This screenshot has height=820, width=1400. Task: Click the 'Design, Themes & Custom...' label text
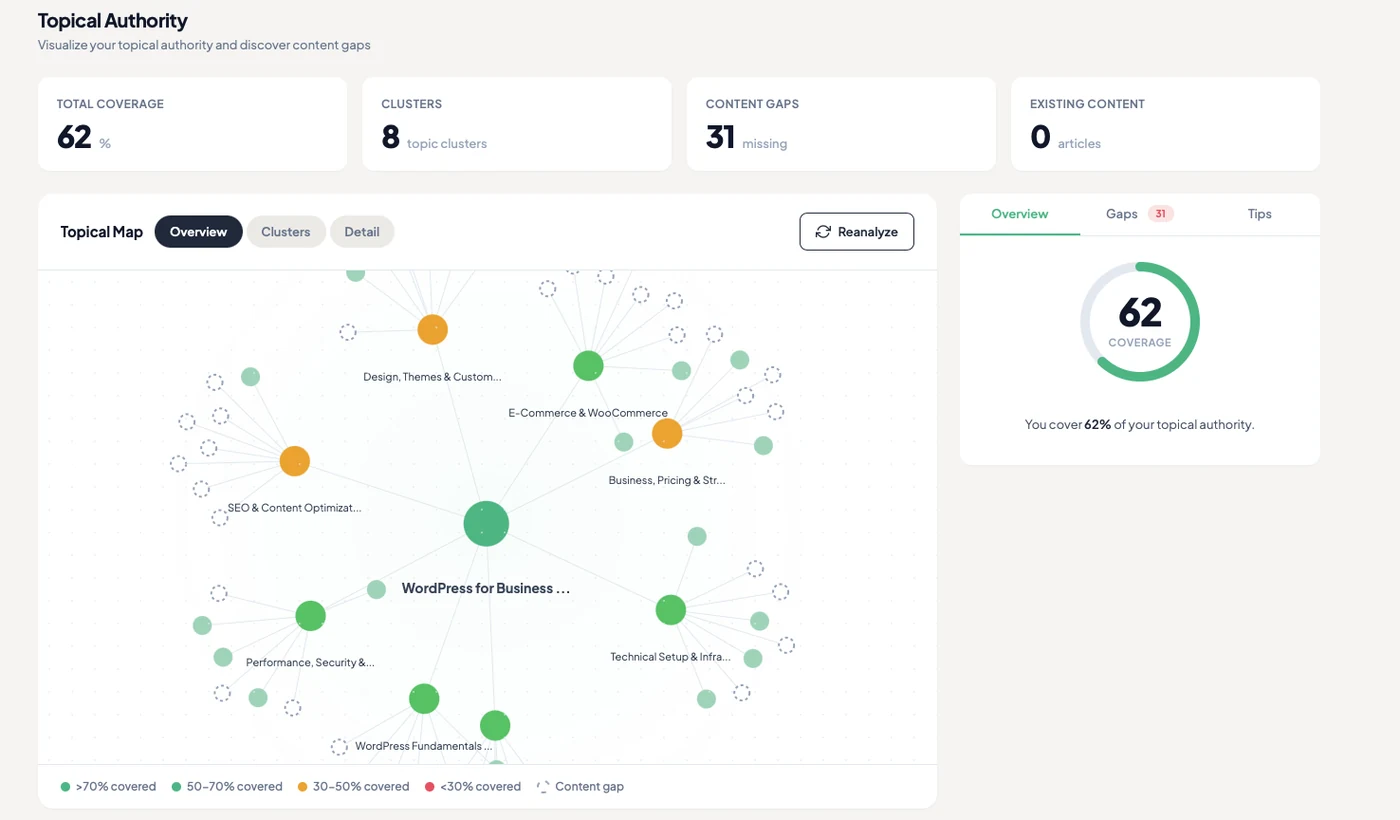click(432, 377)
